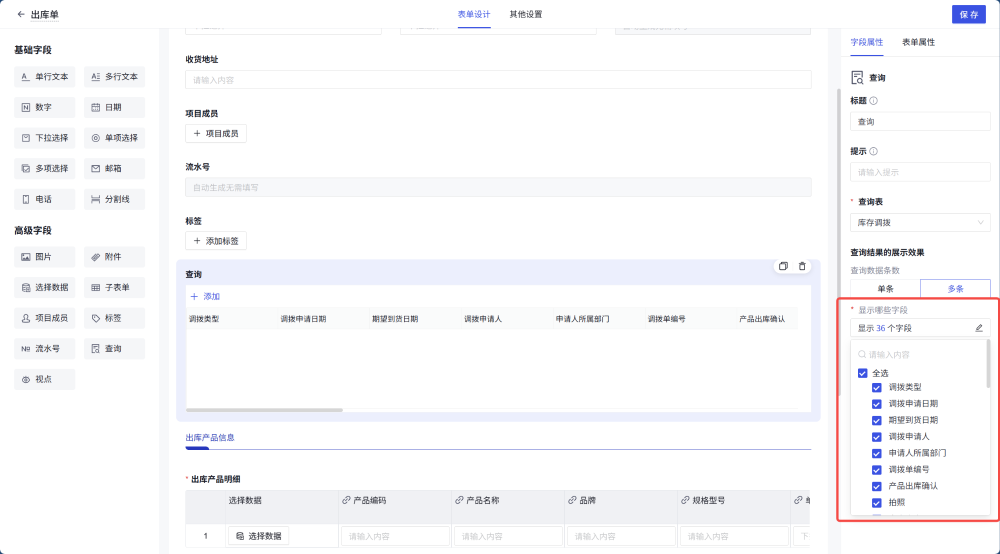Toggle the 产品出库确认 checkbox
1000x554 pixels.
pos(877,486)
